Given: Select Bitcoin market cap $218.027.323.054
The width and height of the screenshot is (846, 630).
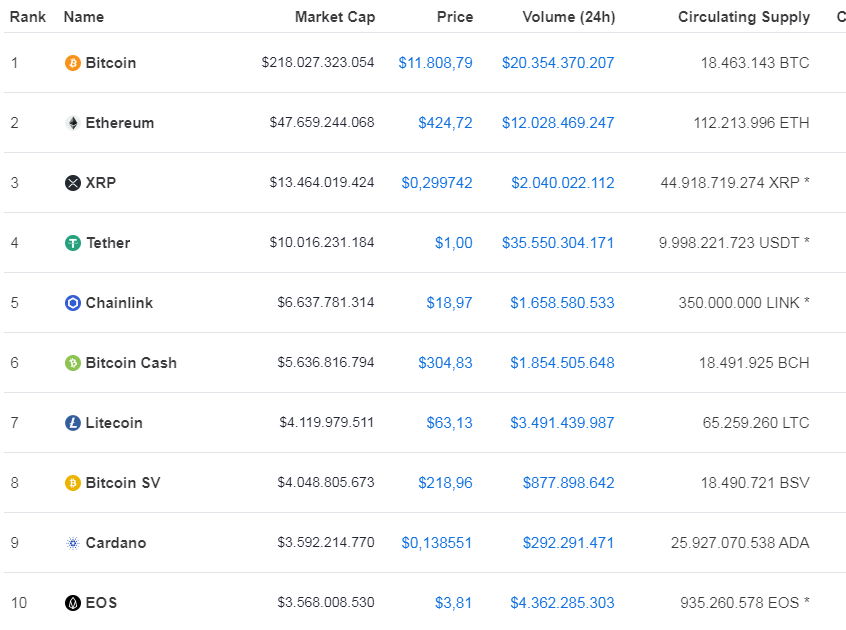Looking at the screenshot, I should coord(318,63).
